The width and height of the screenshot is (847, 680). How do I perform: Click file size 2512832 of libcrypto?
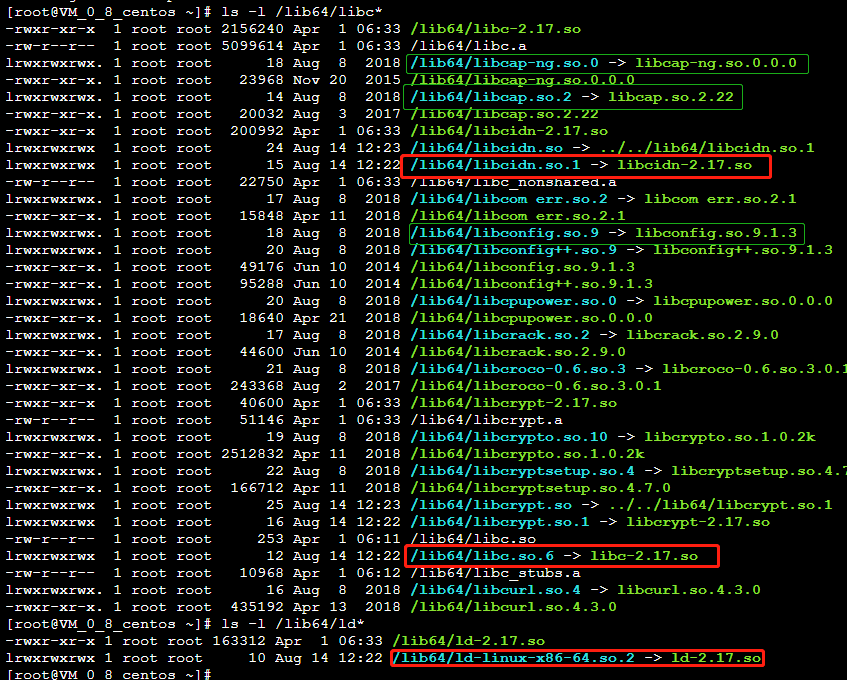point(252,454)
